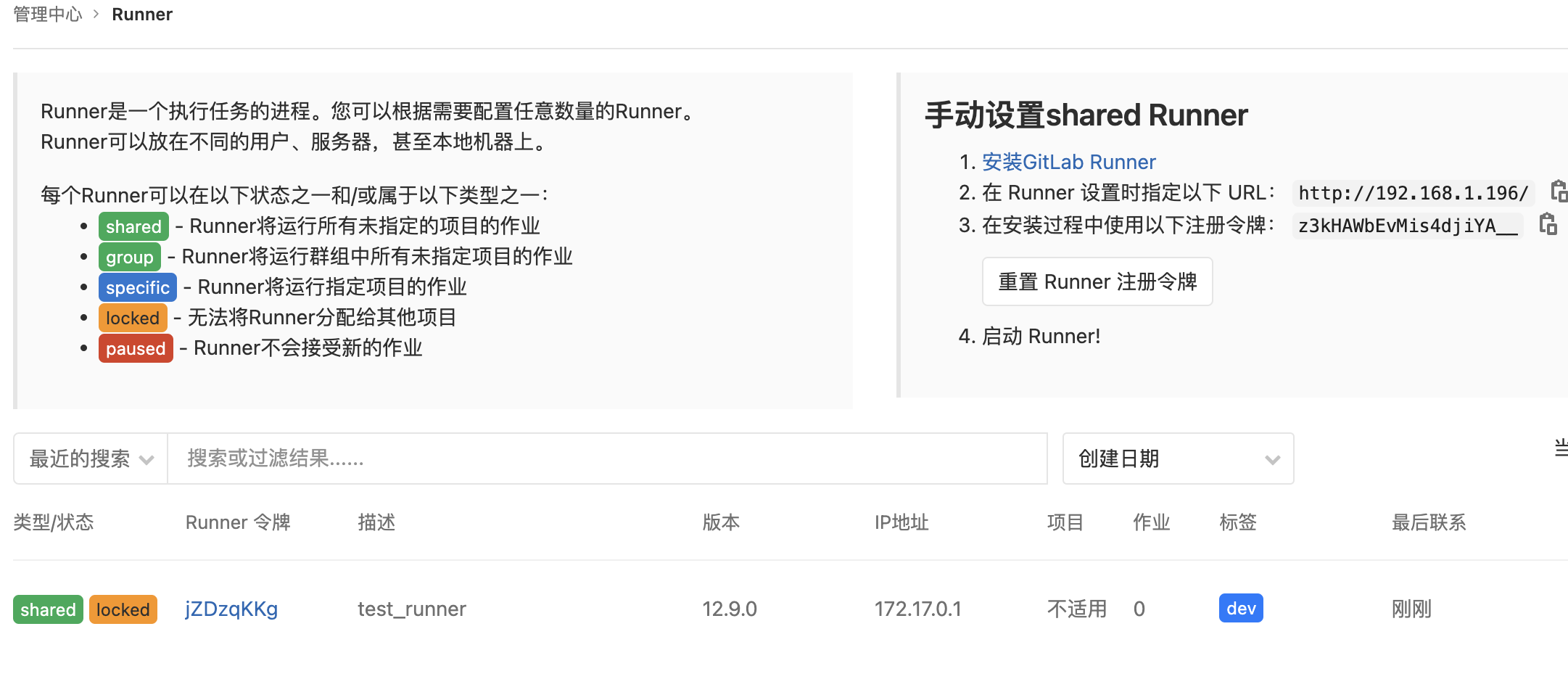Select the URL text http://192.168.1.196/
Image resolution: width=1568 pixels, height=695 pixels.
tap(1412, 193)
